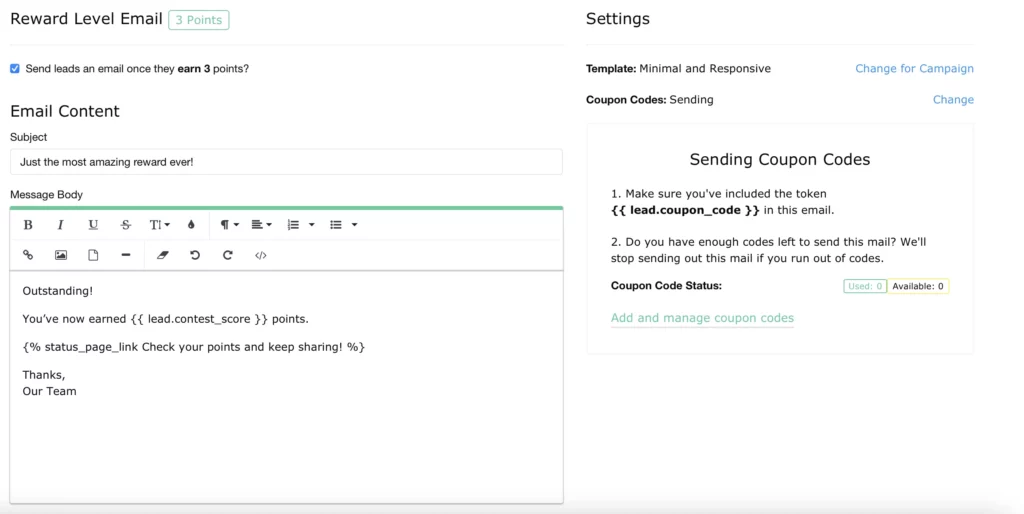This screenshot has height=514, width=1024.
Task: Click the 'Outstanding!' line in message
Action: [x=57, y=291]
